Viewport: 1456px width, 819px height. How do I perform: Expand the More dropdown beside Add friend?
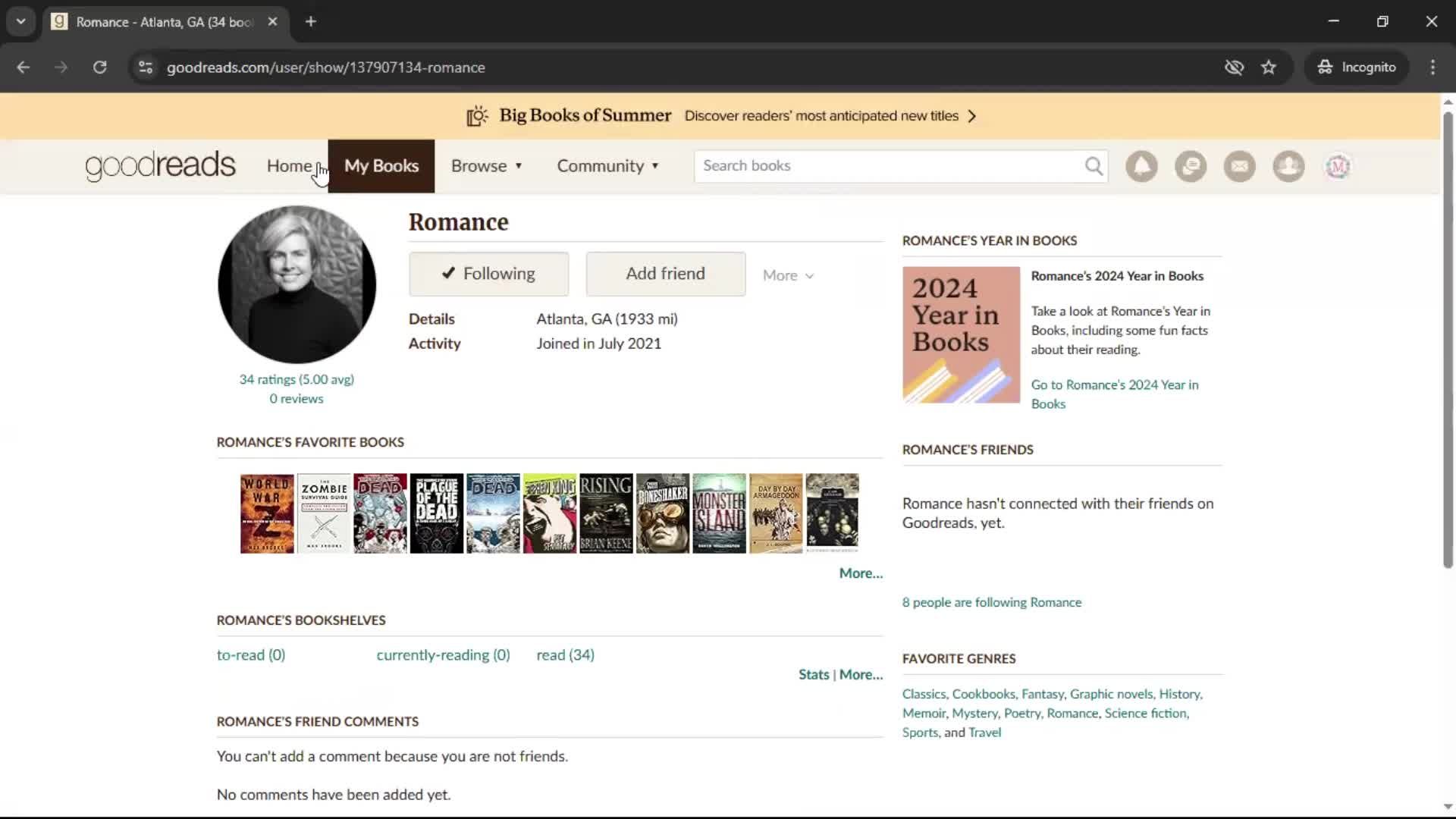[x=788, y=275]
